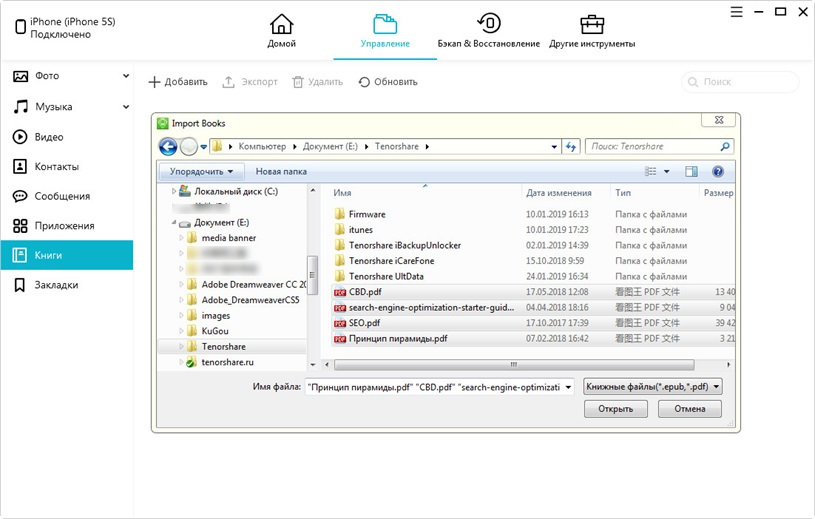Click the Открыть button
Viewport: 815px width, 519px height.
point(616,409)
